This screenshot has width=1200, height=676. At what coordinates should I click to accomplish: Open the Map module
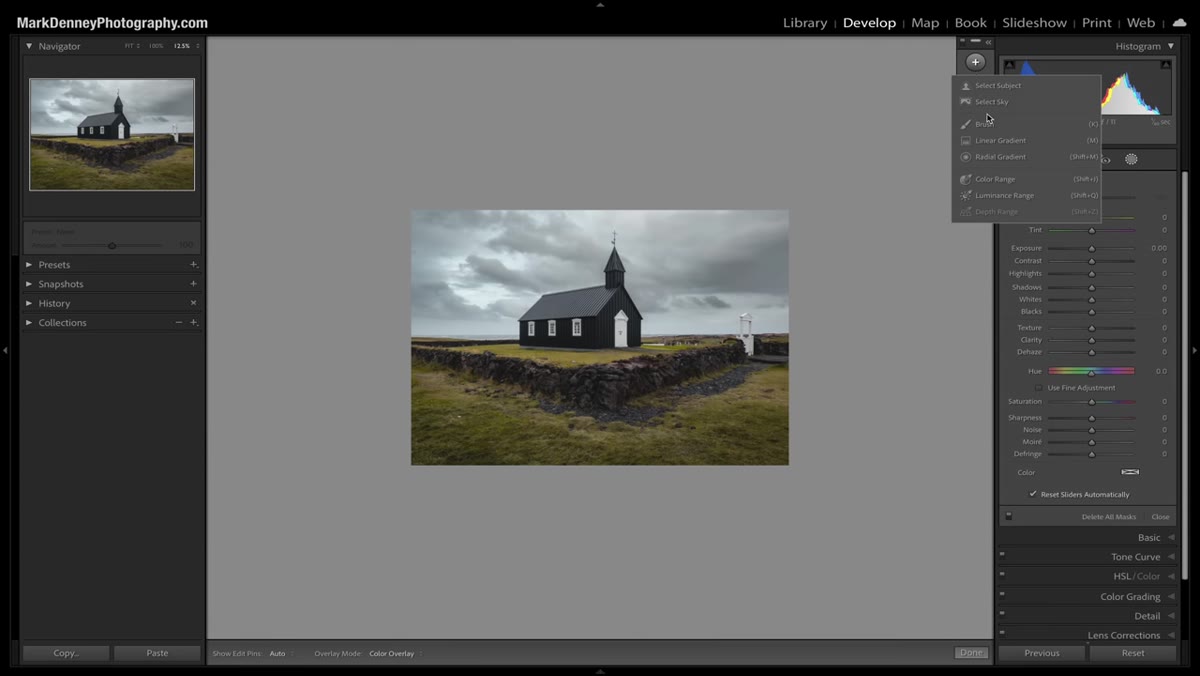(925, 23)
